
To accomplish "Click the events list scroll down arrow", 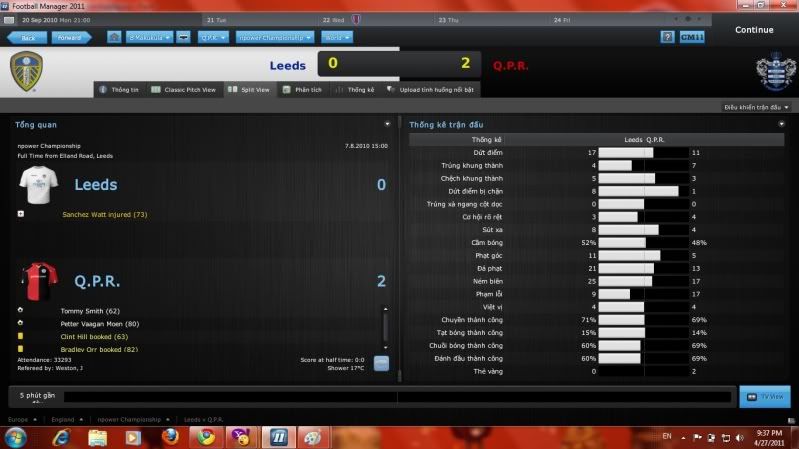I will pos(386,348).
